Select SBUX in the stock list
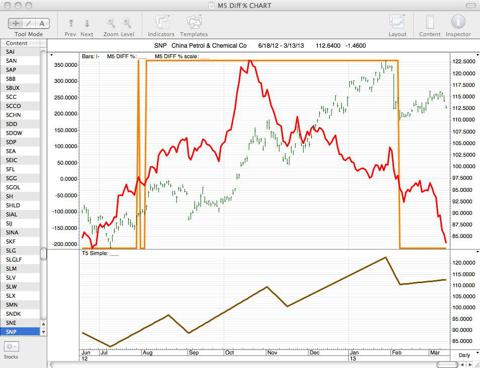 [x=13, y=88]
